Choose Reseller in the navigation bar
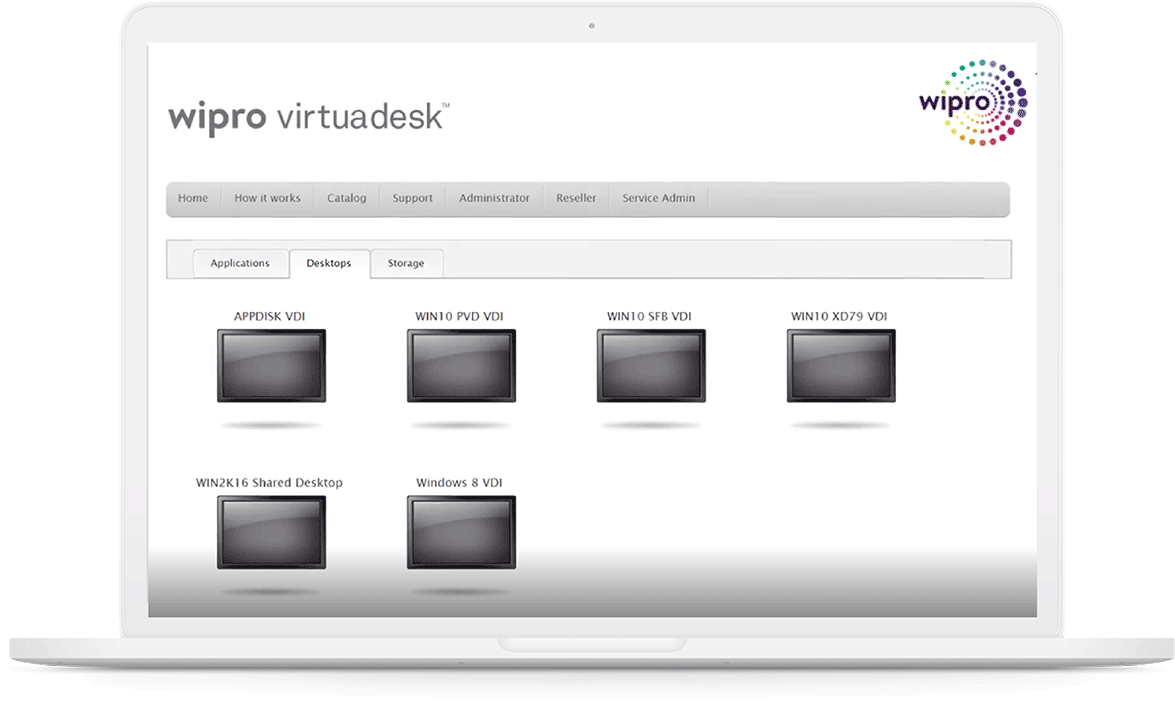 point(576,198)
